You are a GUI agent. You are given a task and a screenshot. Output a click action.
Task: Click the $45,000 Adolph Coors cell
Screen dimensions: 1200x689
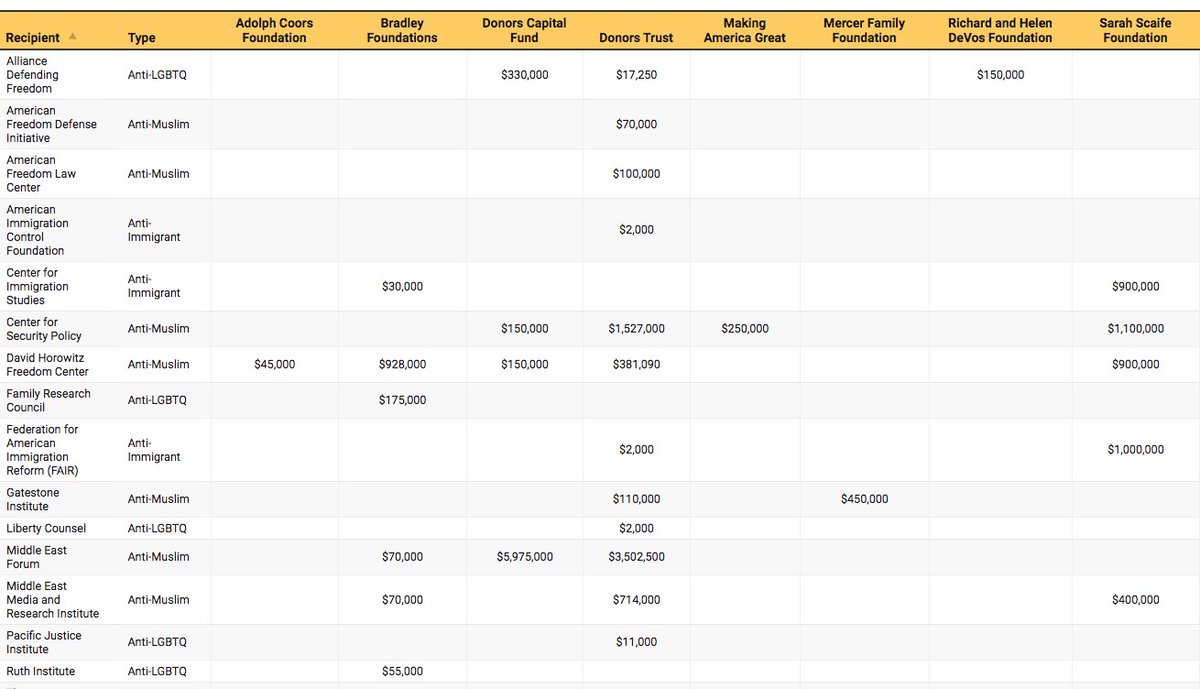coord(274,365)
